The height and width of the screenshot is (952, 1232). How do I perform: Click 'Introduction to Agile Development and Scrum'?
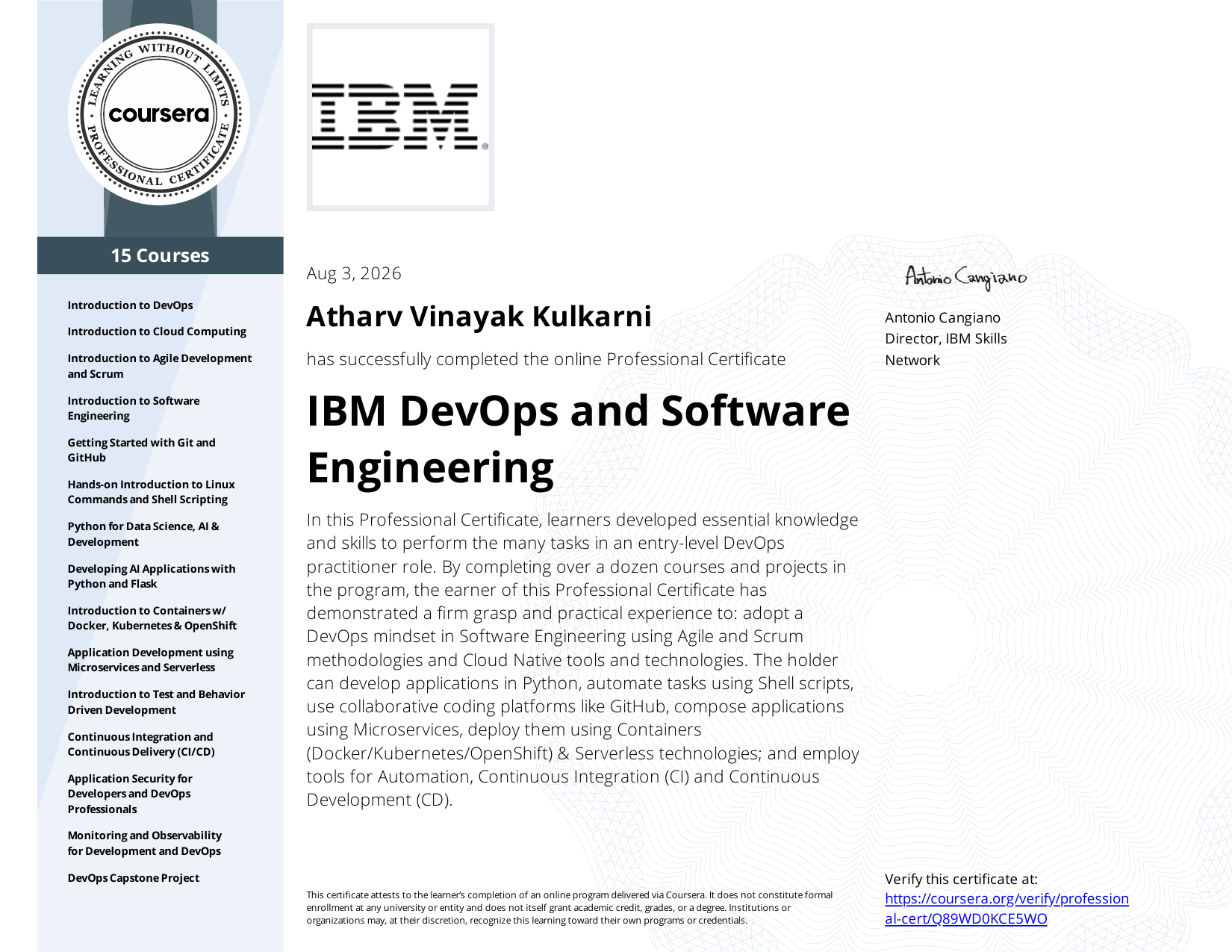[160, 366]
